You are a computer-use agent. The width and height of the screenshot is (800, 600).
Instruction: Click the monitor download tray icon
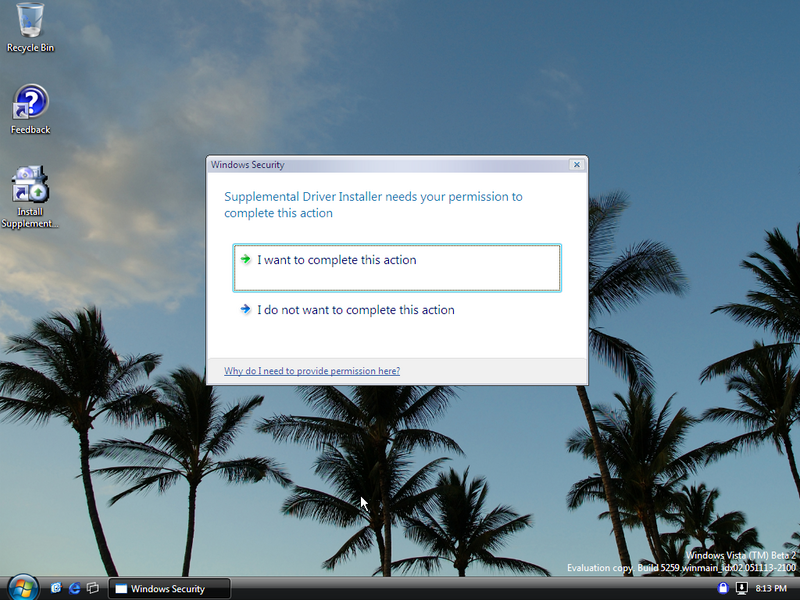[x=741, y=588]
